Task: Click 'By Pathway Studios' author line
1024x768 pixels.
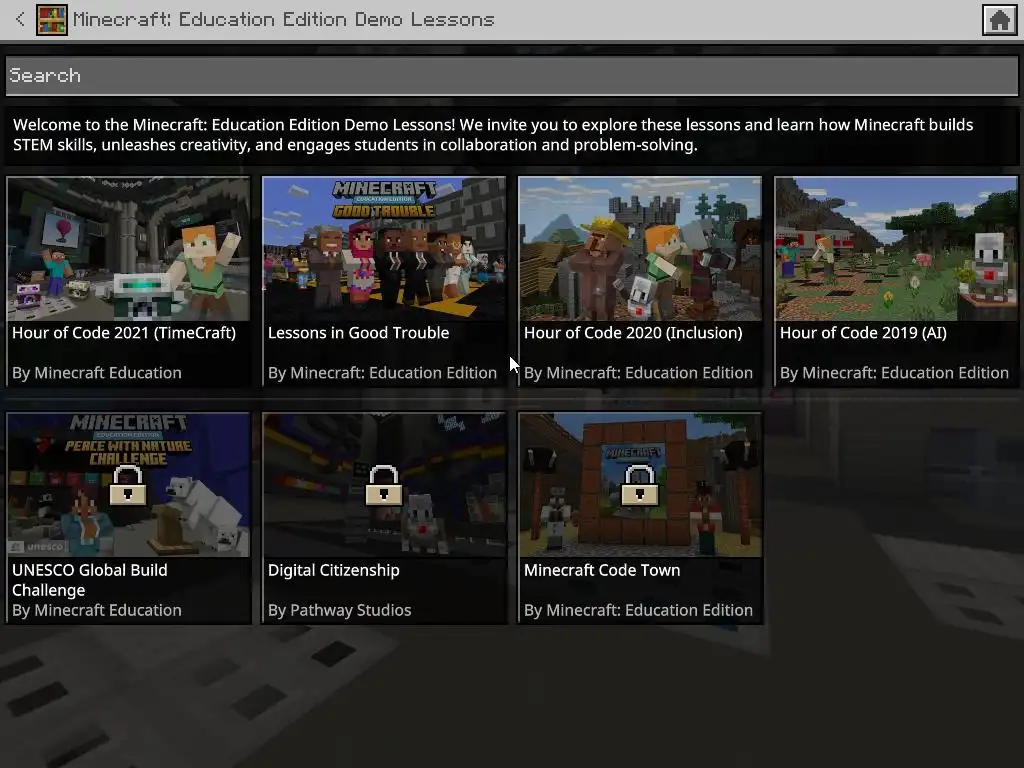Action: coord(340,610)
